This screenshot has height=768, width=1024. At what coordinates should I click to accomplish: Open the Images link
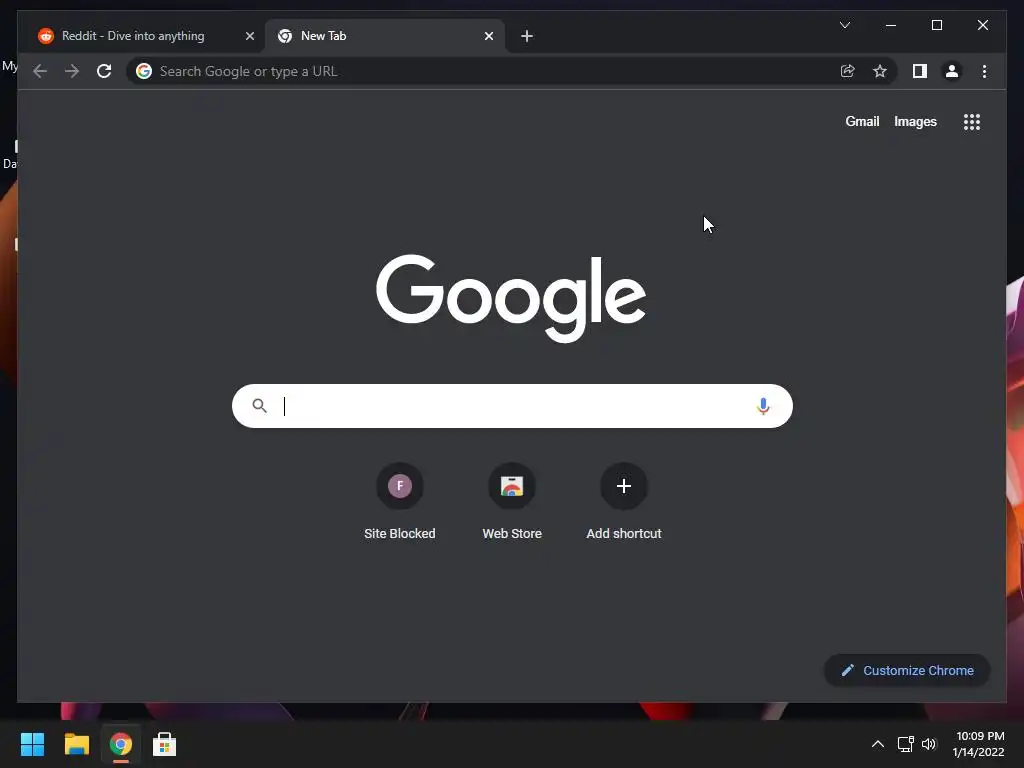pyautogui.click(x=915, y=121)
